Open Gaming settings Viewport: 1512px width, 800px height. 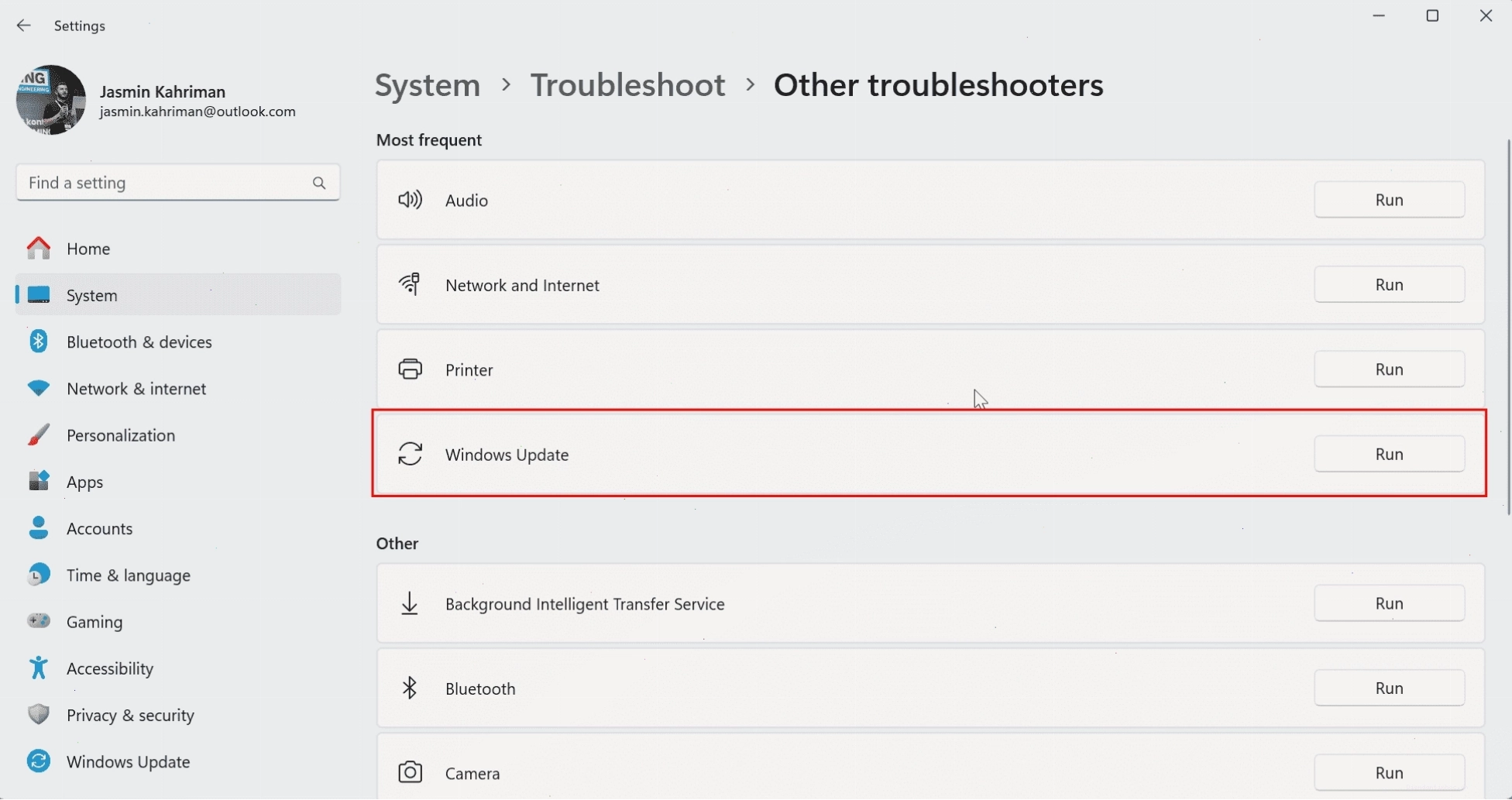click(178, 621)
